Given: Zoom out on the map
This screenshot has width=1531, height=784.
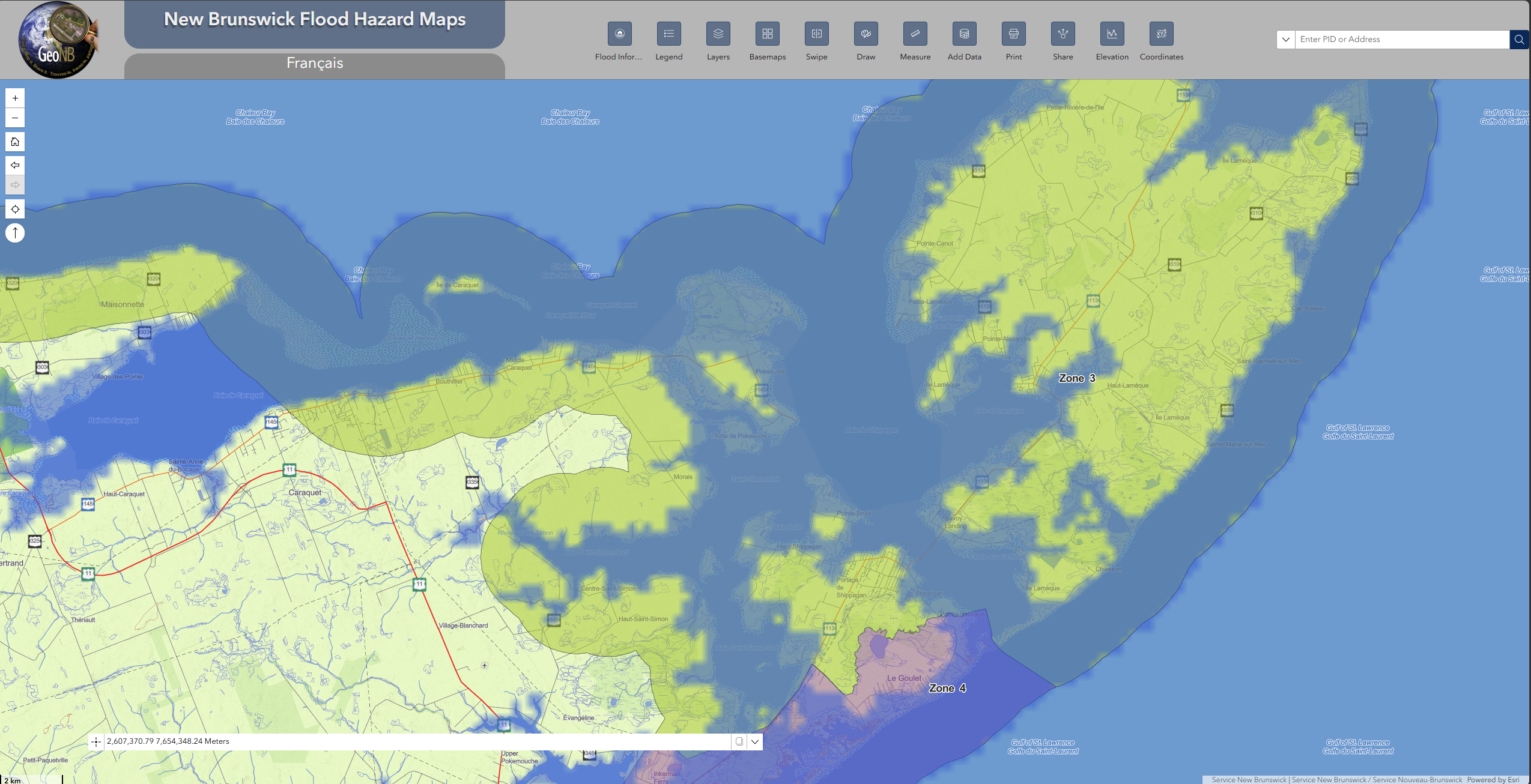Looking at the screenshot, I should (x=15, y=118).
